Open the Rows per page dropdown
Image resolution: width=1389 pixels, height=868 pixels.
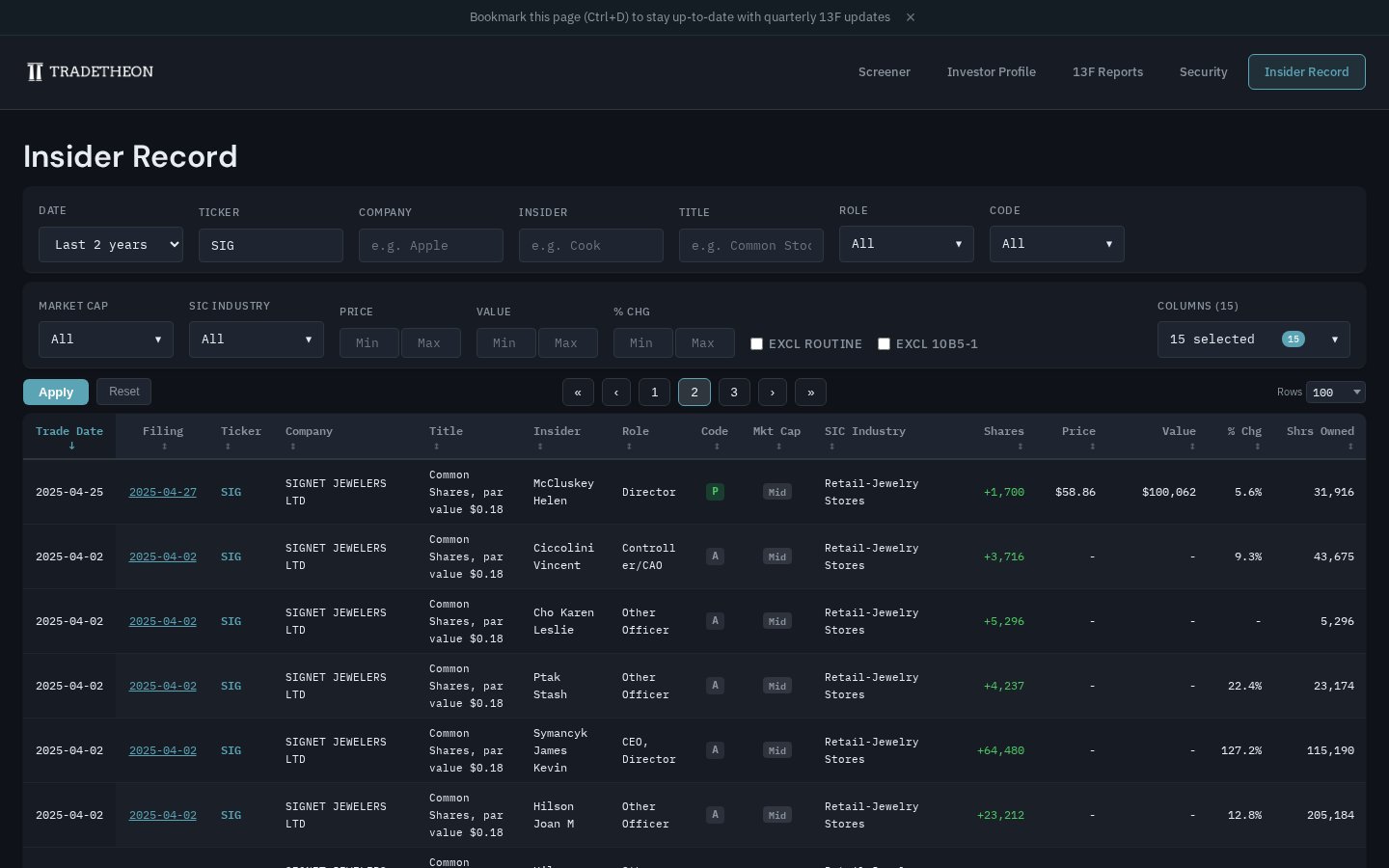(x=1336, y=393)
